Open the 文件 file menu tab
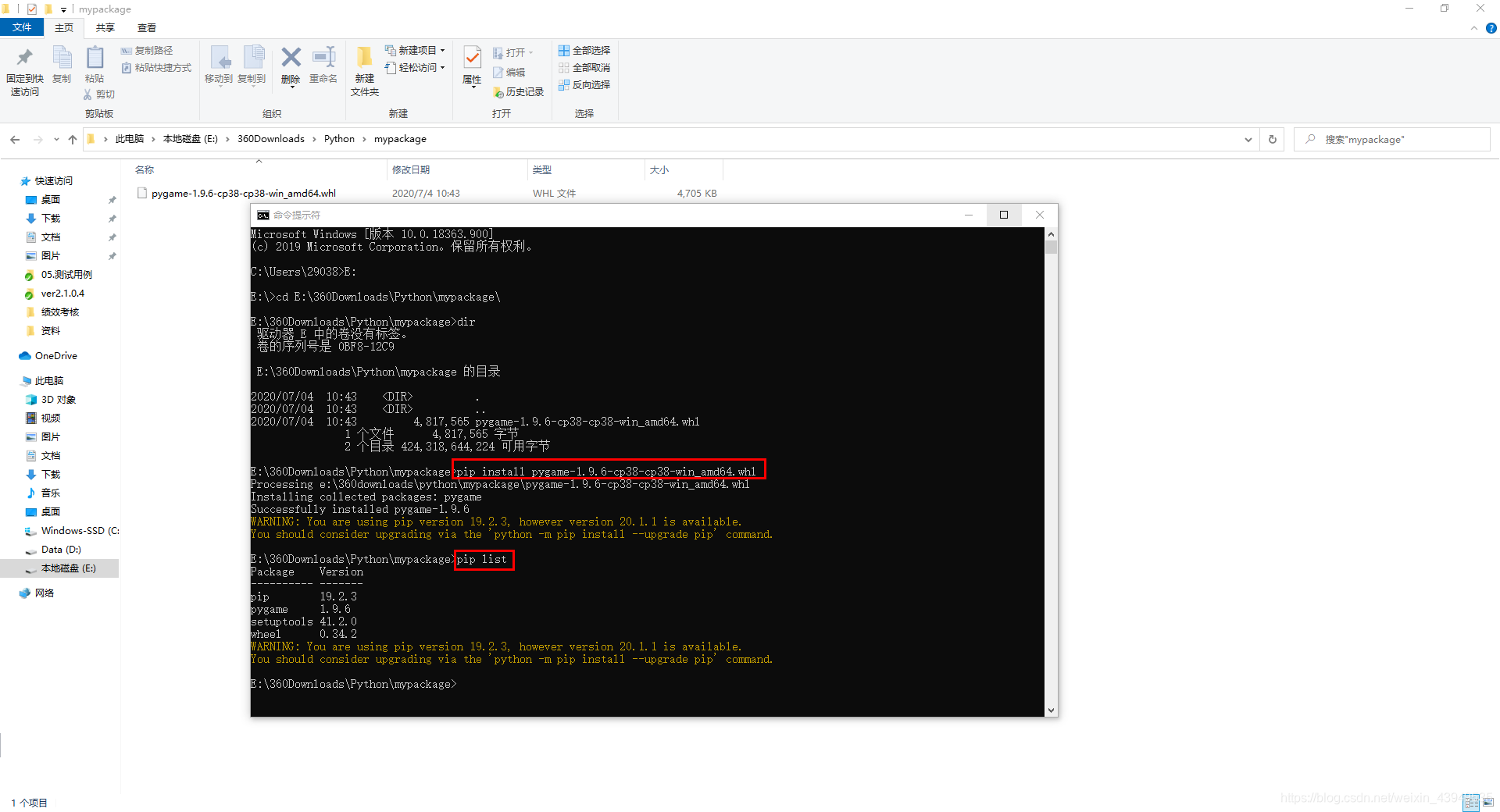The width and height of the screenshot is (1500, 812). tap(22, 27)
